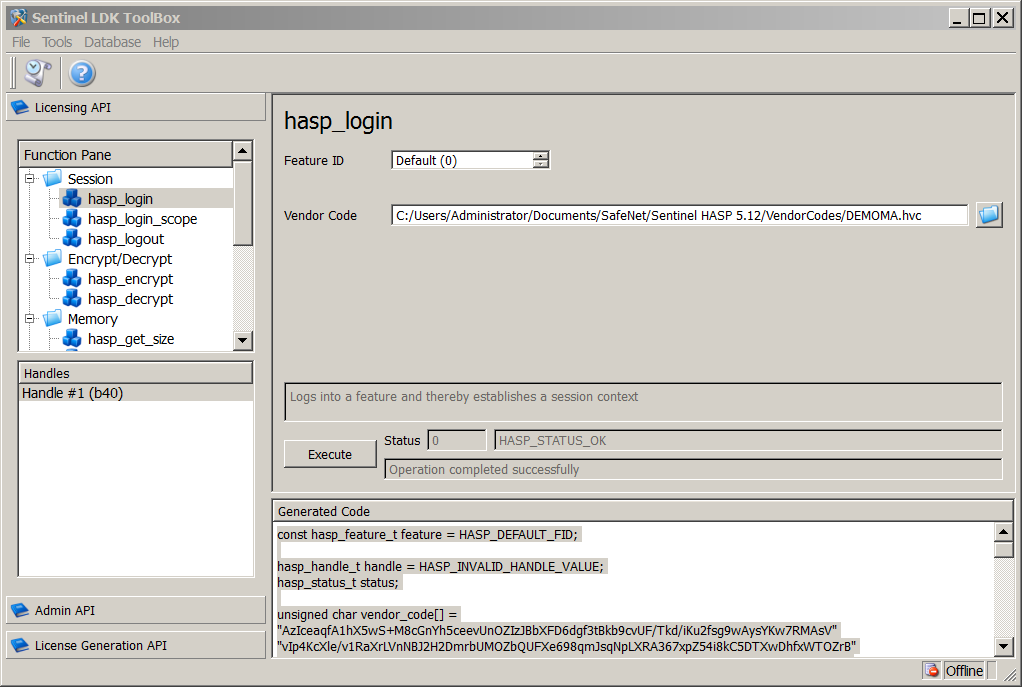Click the hasp_handle_t handle code line
Screen dimensions: 1022x687
[x=441, y=566]
